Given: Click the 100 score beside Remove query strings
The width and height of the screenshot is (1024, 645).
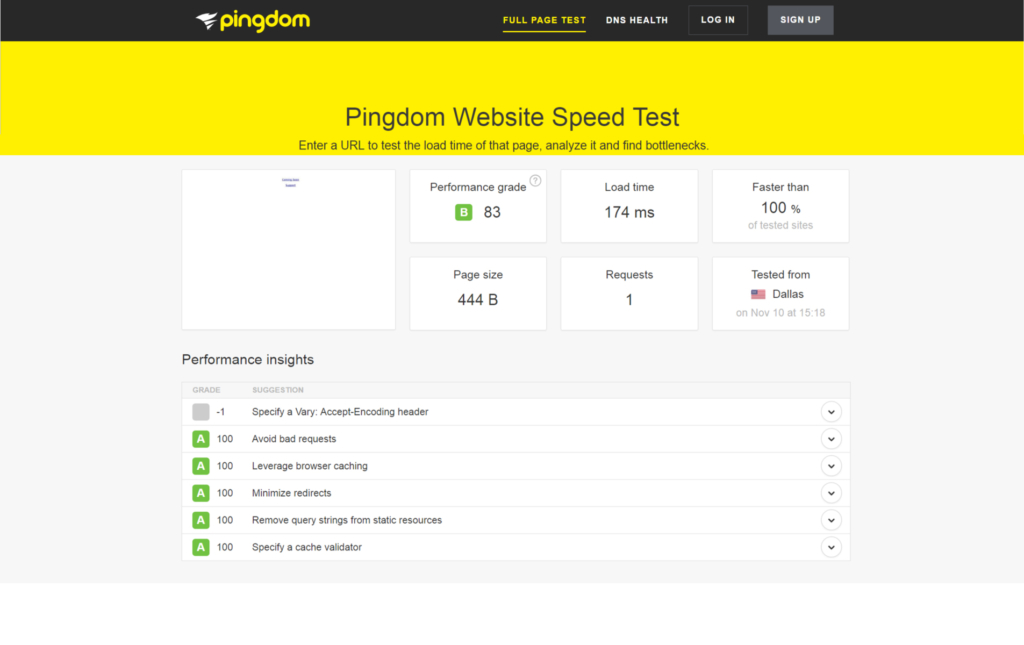Looking at the screenshot, I should 225,520.
